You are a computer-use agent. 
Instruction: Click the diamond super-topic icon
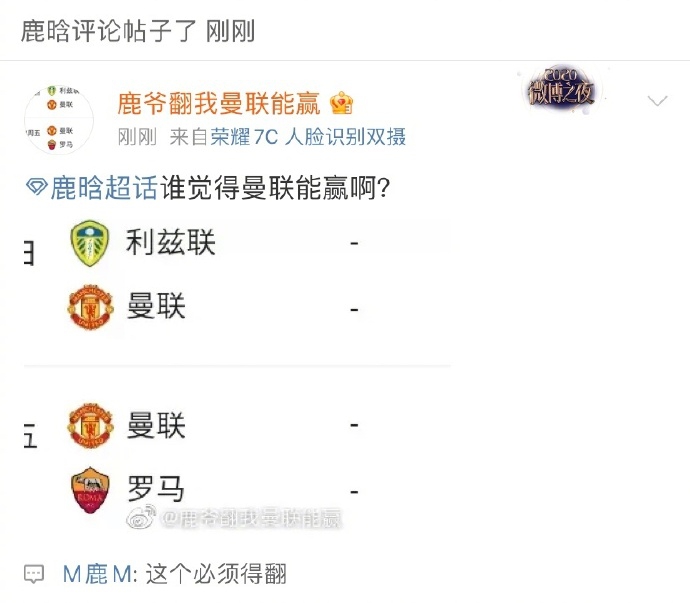point(36,187)
